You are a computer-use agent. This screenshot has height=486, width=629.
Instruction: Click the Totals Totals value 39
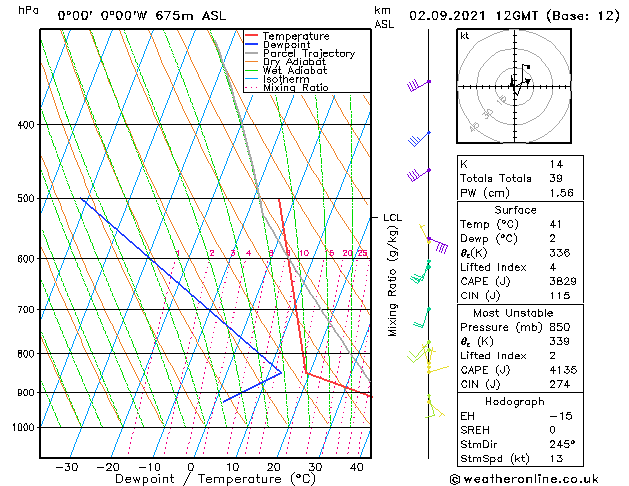[x=556, y=178]
